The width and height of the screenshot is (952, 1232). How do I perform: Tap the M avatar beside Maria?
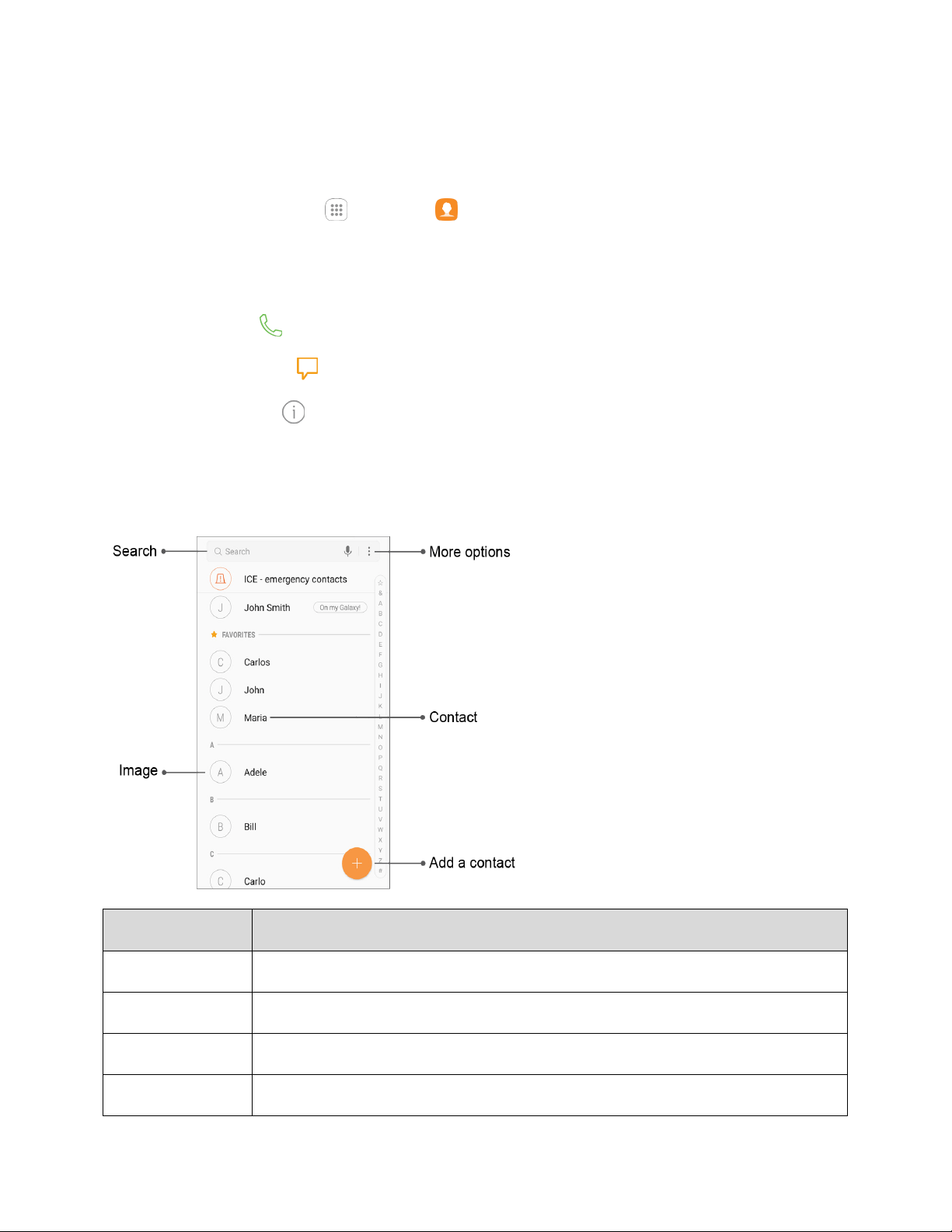point(221,717)
